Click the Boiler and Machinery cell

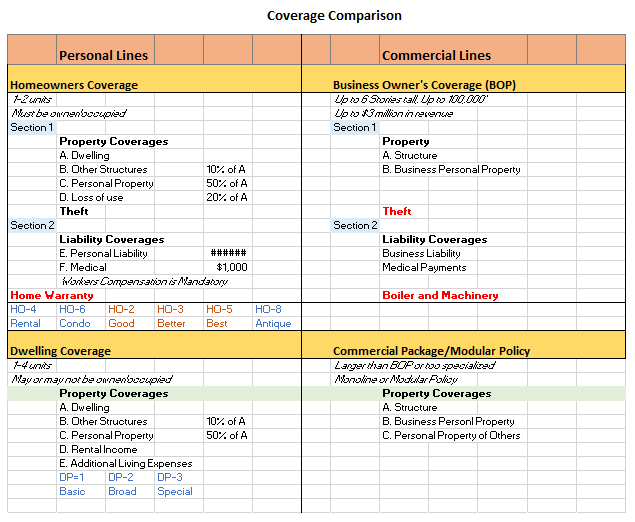coord(440,295)
